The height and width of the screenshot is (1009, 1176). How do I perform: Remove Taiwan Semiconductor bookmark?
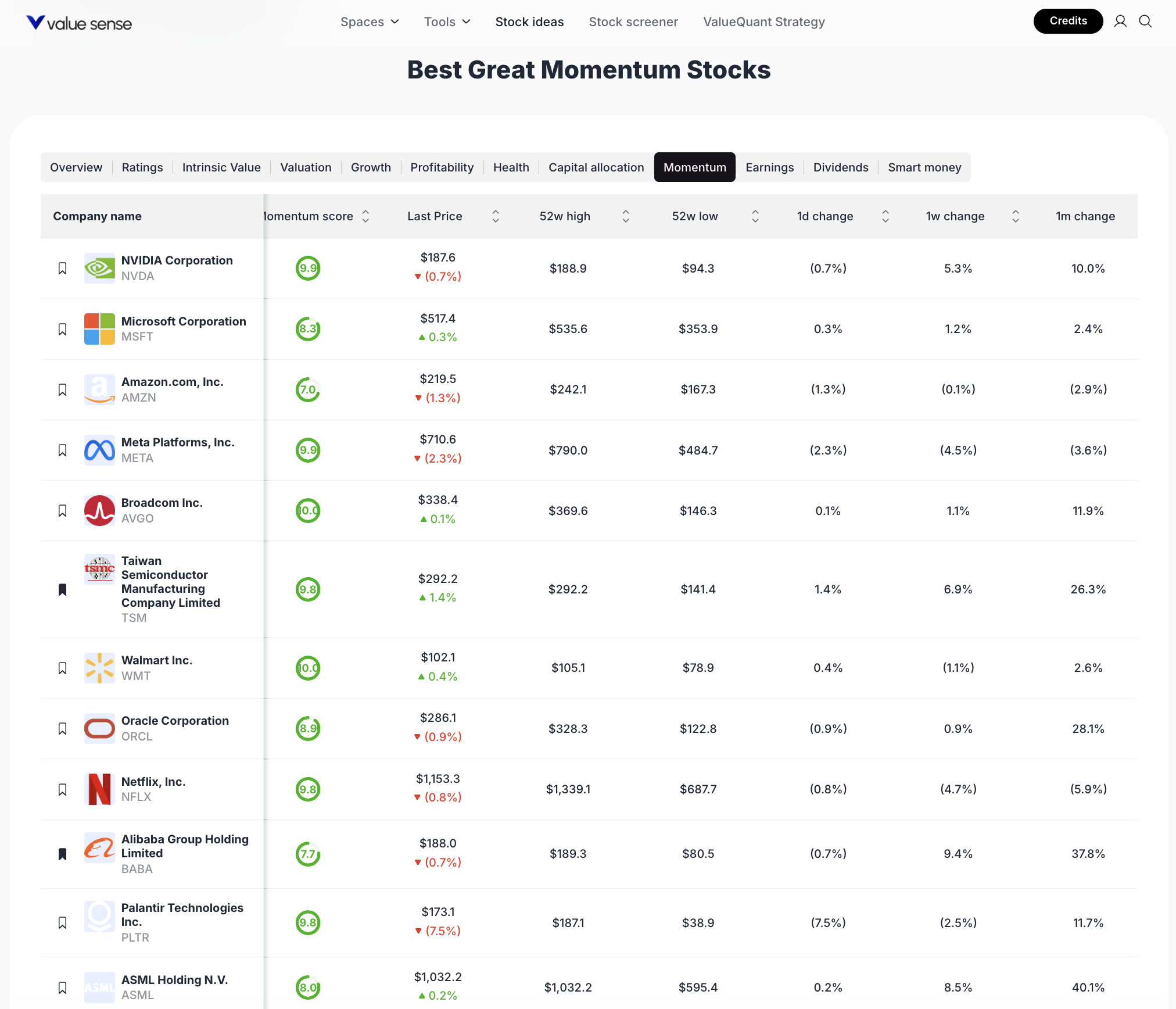coord(63,589)
